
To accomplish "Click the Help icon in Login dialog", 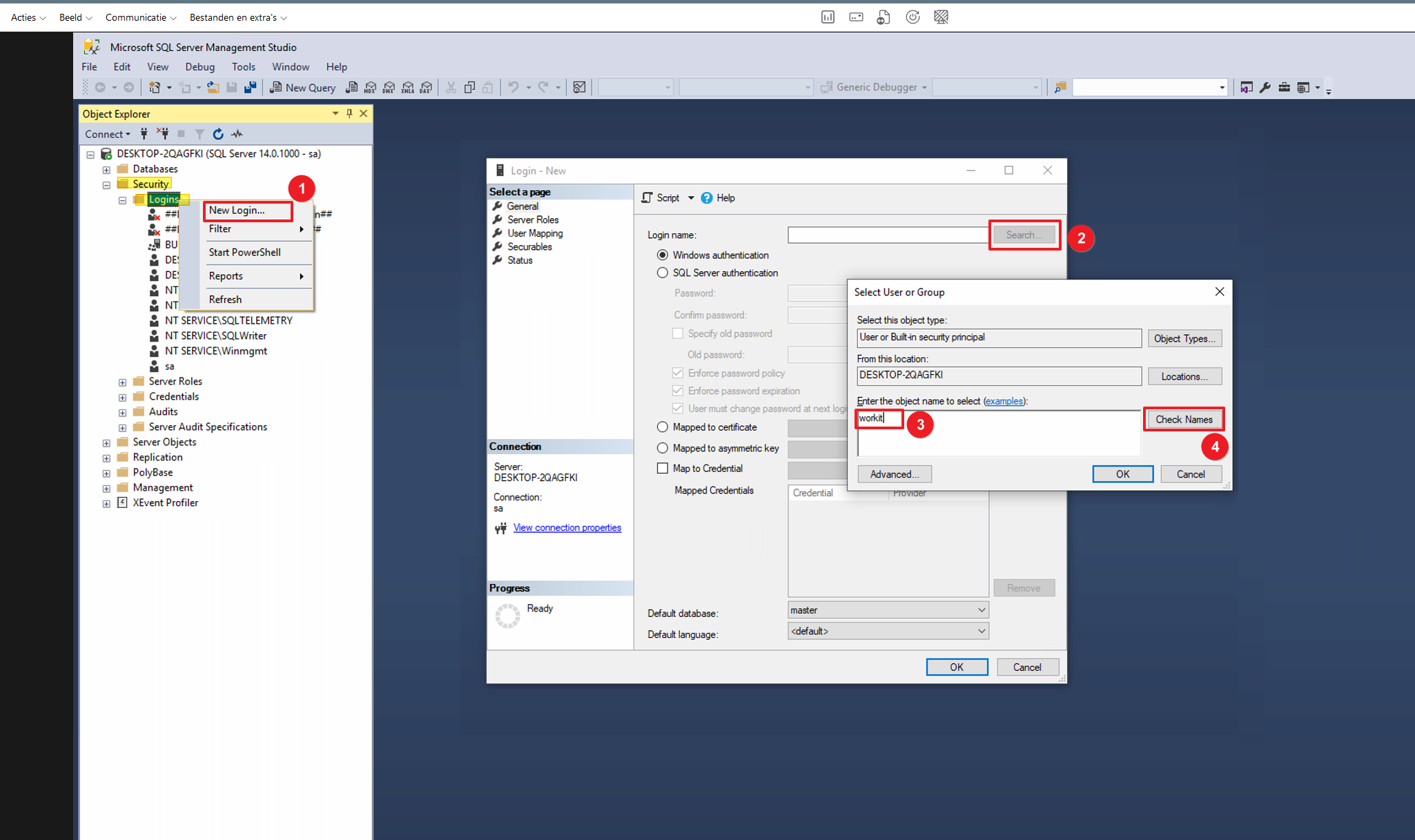I will pos(707,198).
